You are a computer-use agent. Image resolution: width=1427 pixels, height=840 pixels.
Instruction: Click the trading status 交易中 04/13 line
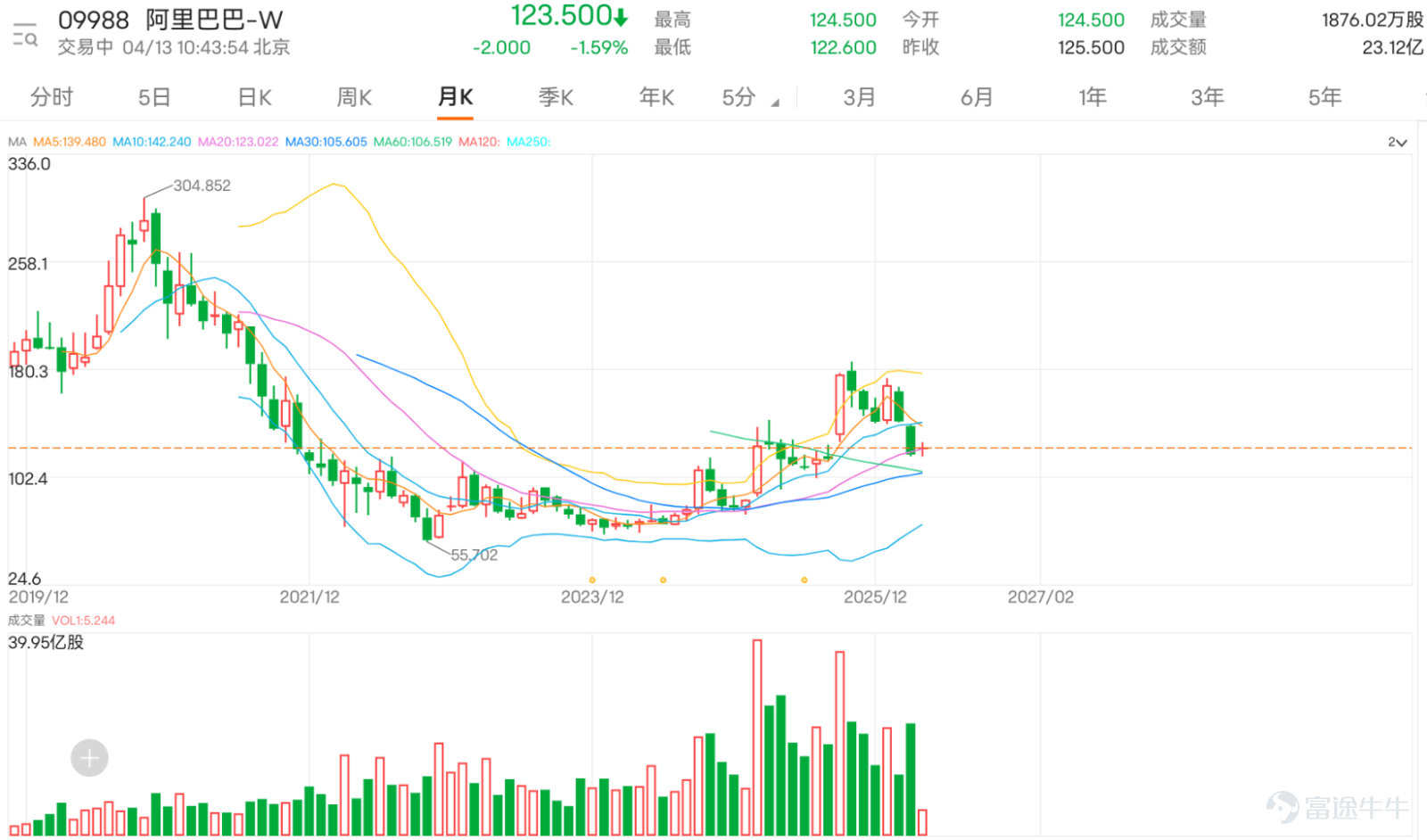(x=174, y=47)
